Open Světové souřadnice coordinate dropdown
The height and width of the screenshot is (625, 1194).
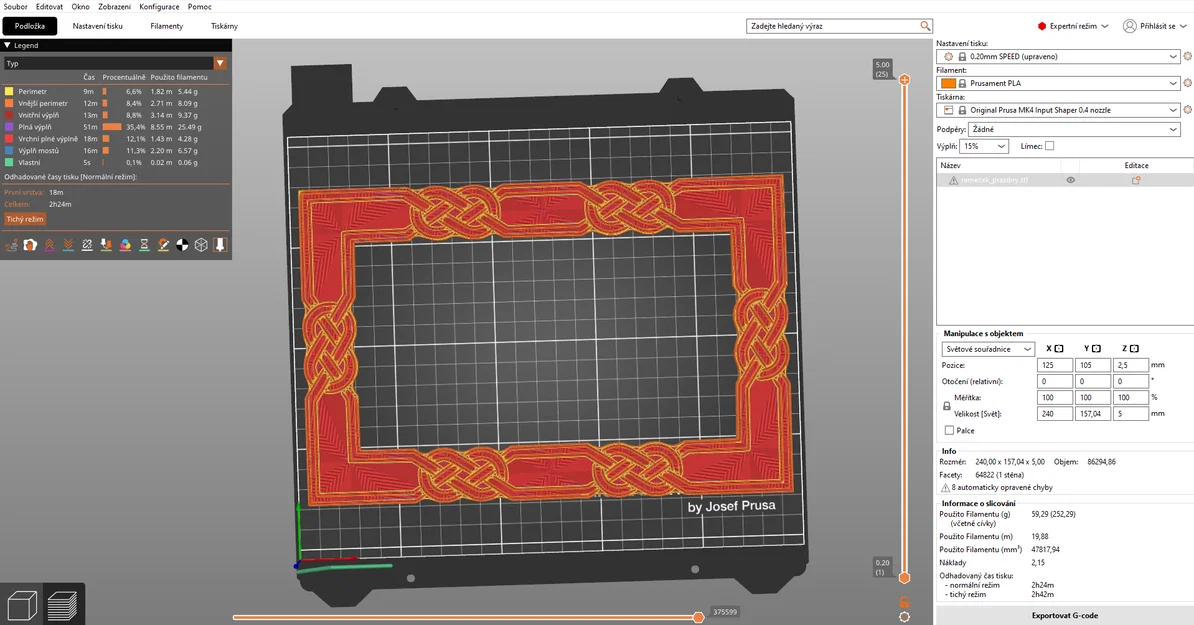(988, 349)
